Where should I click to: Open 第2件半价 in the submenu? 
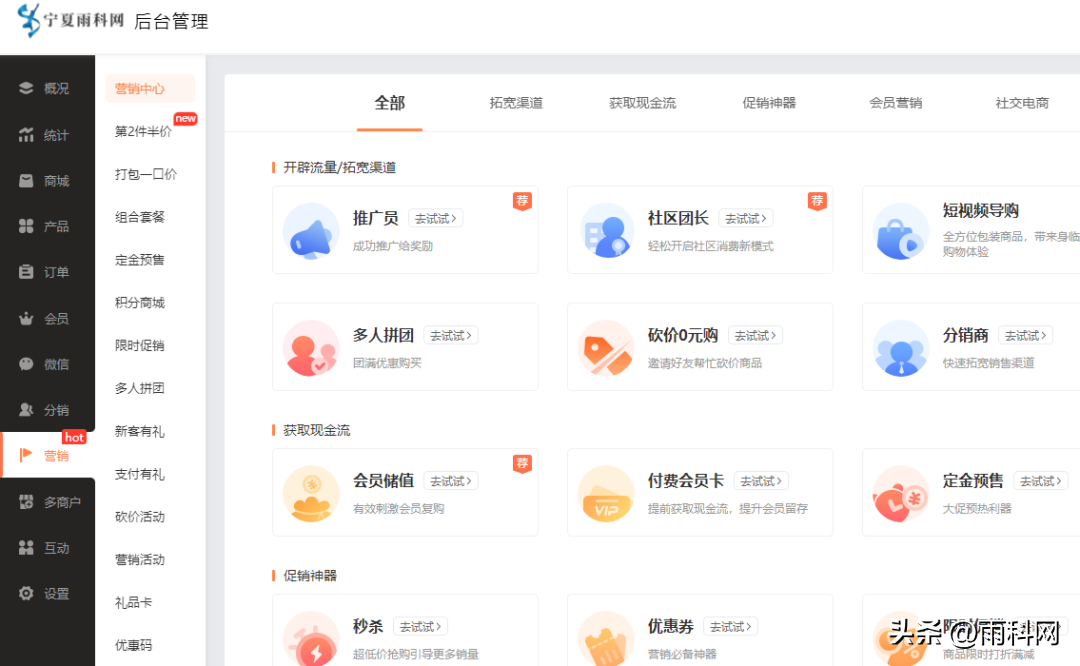143,131
